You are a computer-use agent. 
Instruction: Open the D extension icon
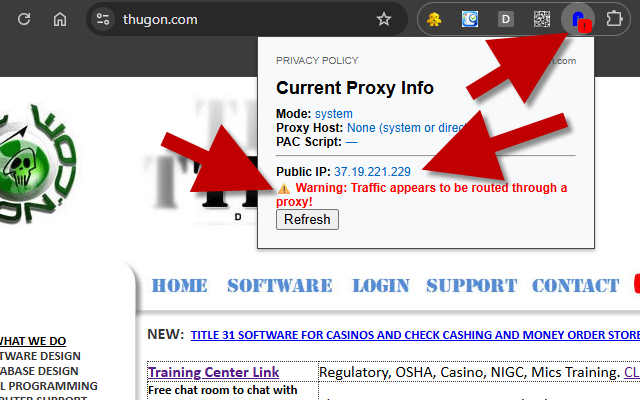(x=506, y=19)
